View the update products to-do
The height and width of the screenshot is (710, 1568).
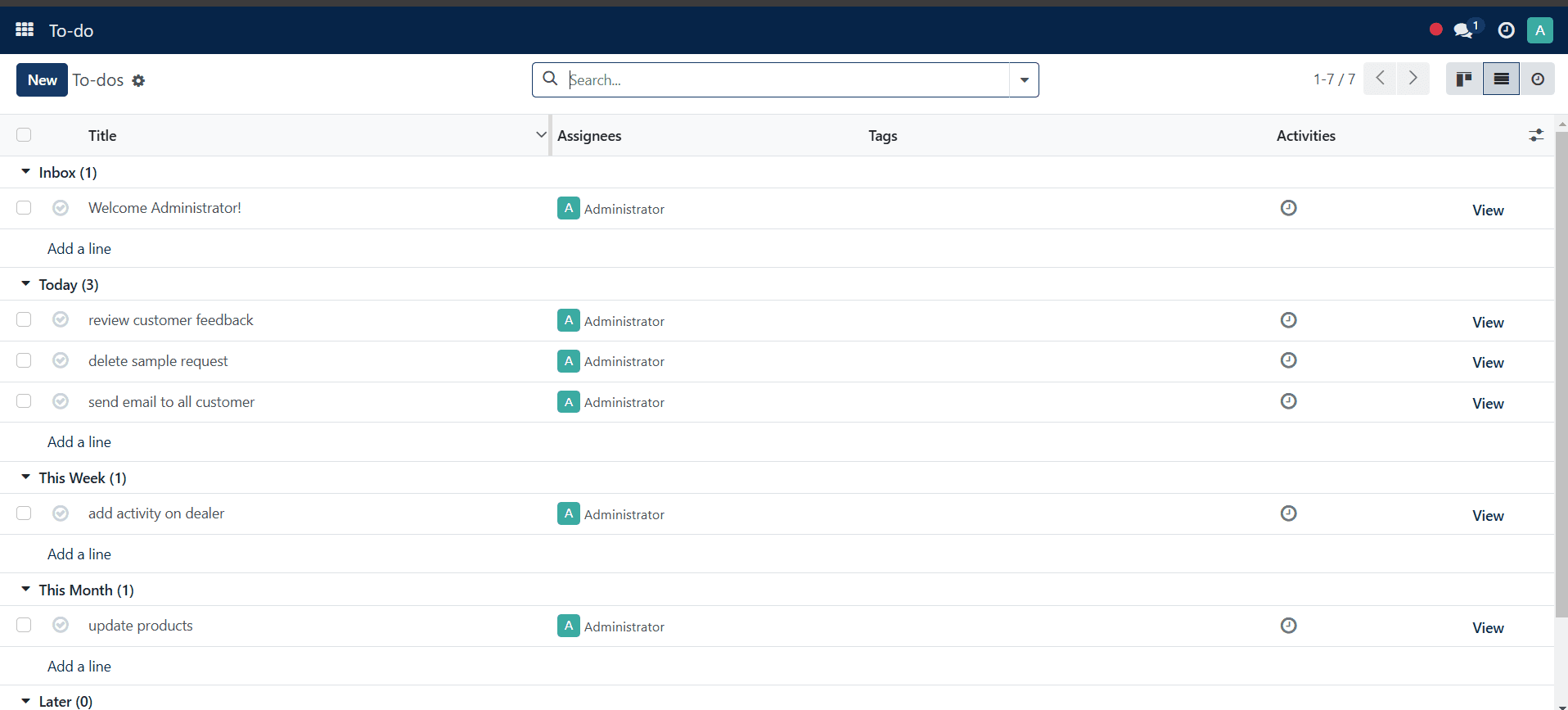(x=1488, y=628)
